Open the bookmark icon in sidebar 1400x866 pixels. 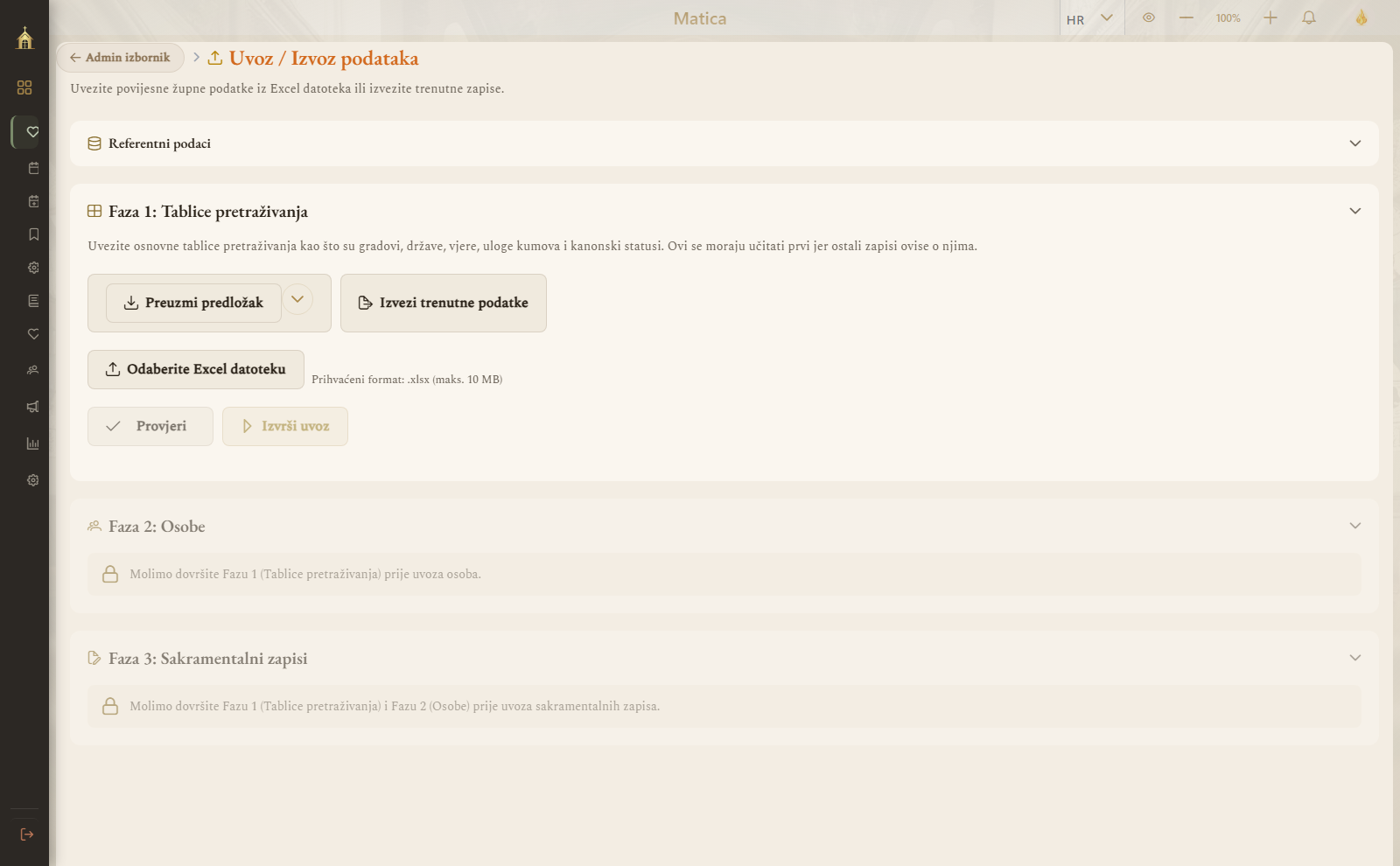pyautogui.click(x=33, y=234)
